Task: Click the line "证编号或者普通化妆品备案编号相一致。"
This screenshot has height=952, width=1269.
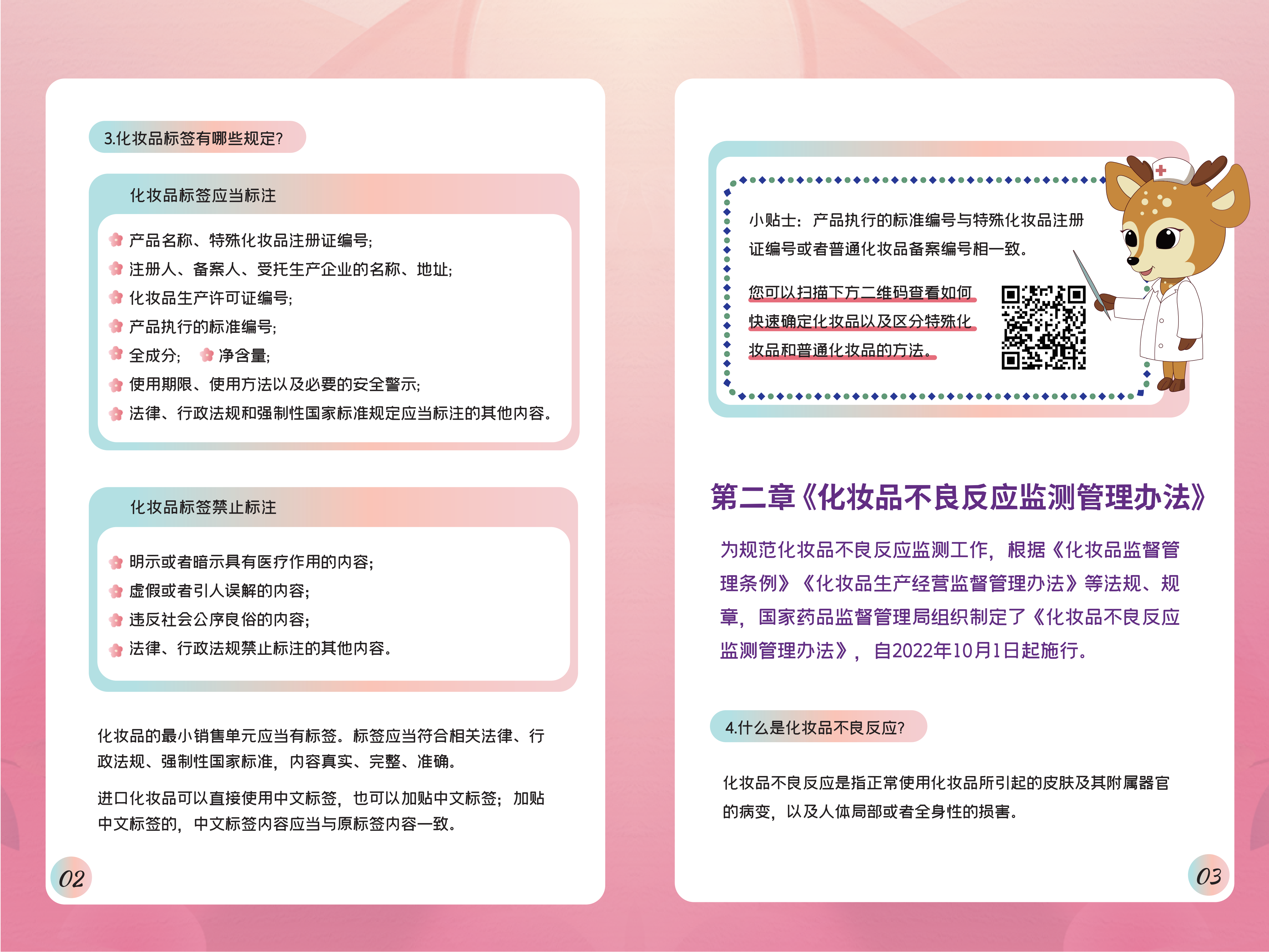Action: [x=888, y=249]
